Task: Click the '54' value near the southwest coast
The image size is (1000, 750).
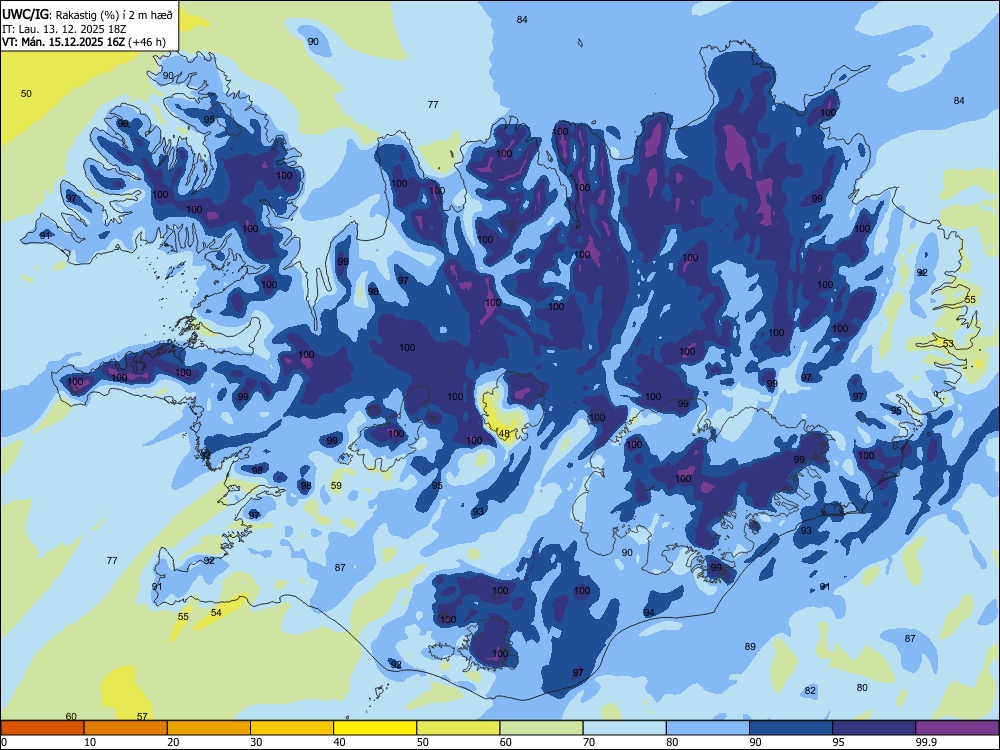Action: (216, 612)
